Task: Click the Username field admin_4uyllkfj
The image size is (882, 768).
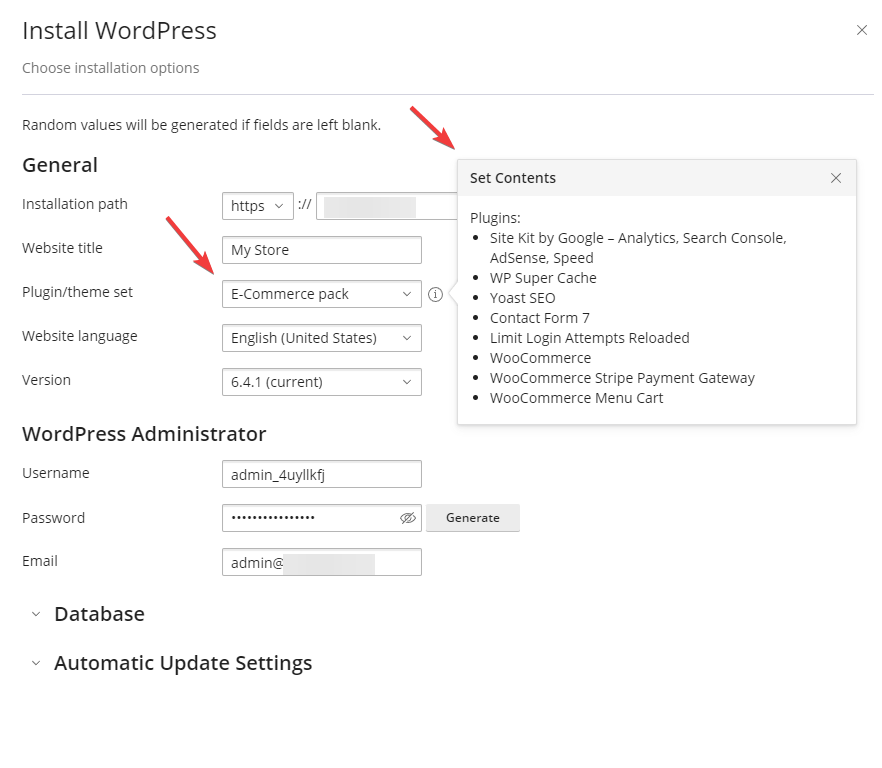Action: tap(322, 474)
